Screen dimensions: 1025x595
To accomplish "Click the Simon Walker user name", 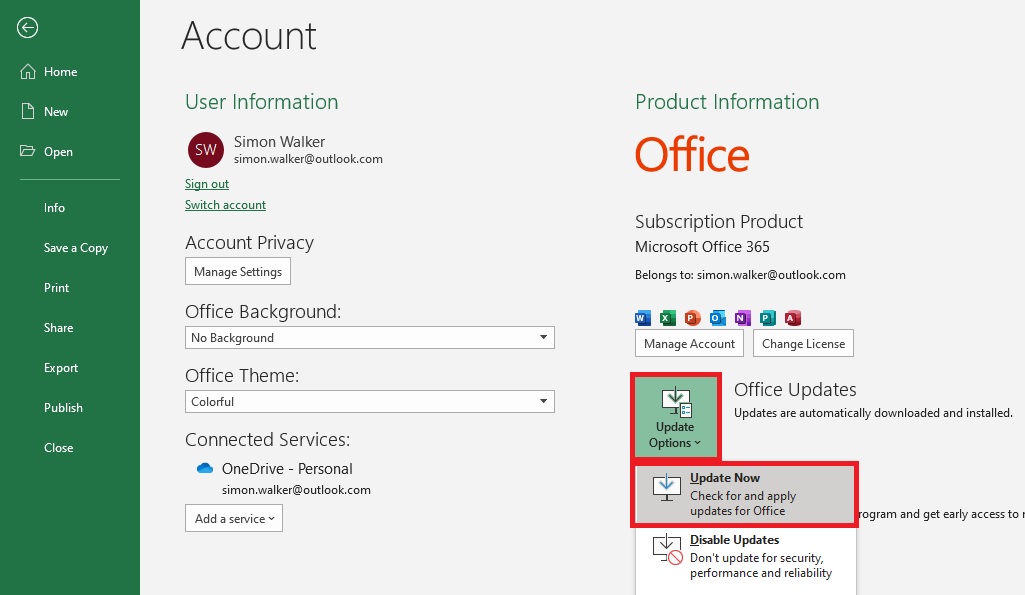I will [x=279, y=141].
